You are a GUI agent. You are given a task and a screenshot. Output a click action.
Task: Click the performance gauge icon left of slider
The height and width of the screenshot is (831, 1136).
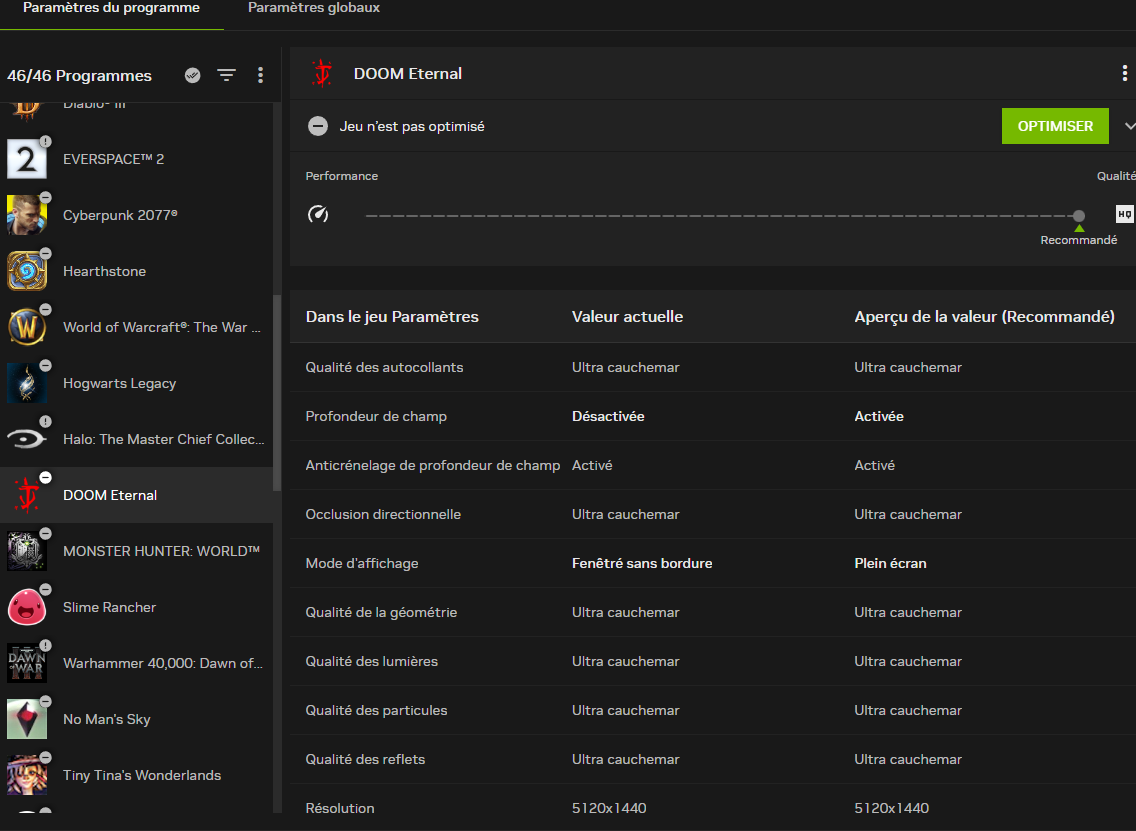tap(318, 214)
